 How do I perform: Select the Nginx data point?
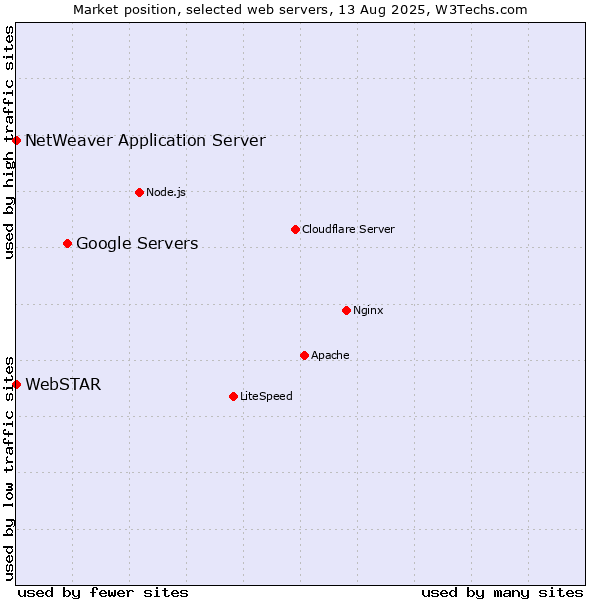347,311
